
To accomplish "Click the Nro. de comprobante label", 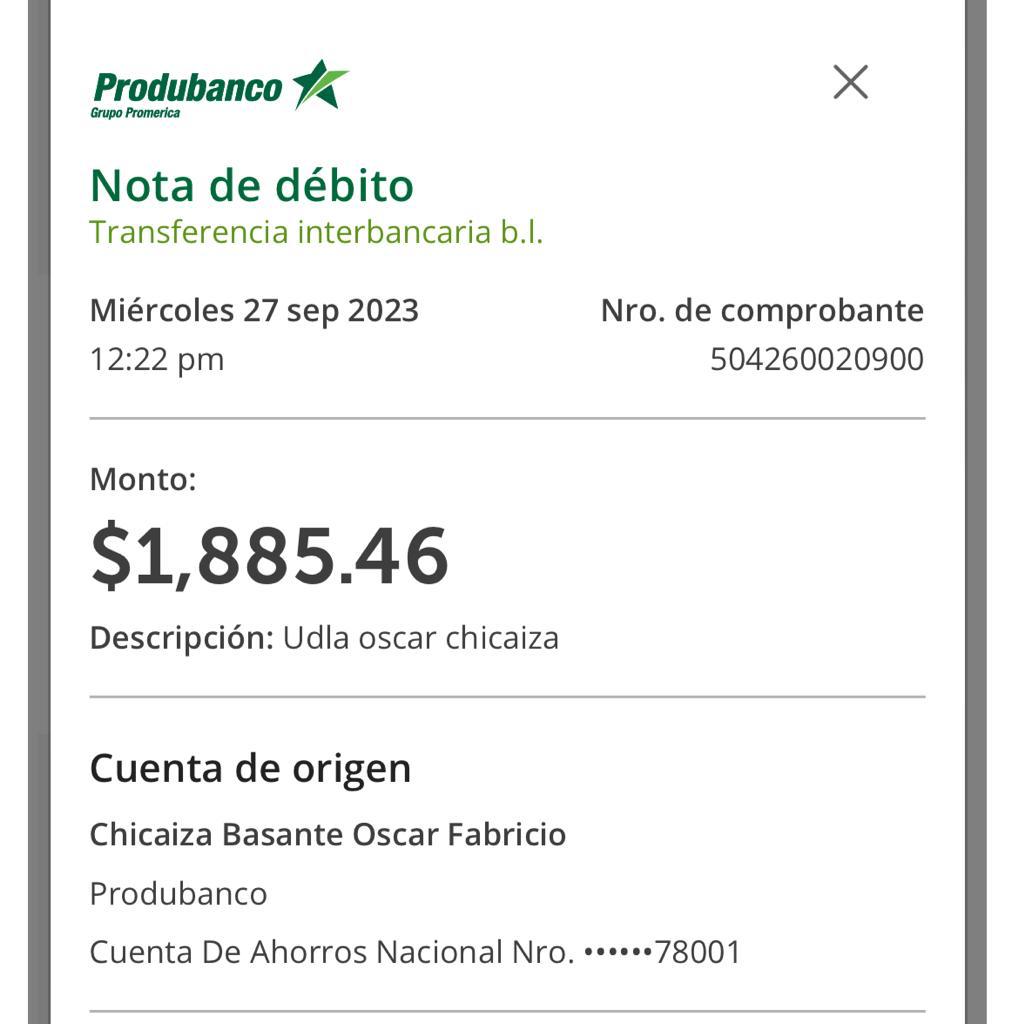I will (762, 310).
